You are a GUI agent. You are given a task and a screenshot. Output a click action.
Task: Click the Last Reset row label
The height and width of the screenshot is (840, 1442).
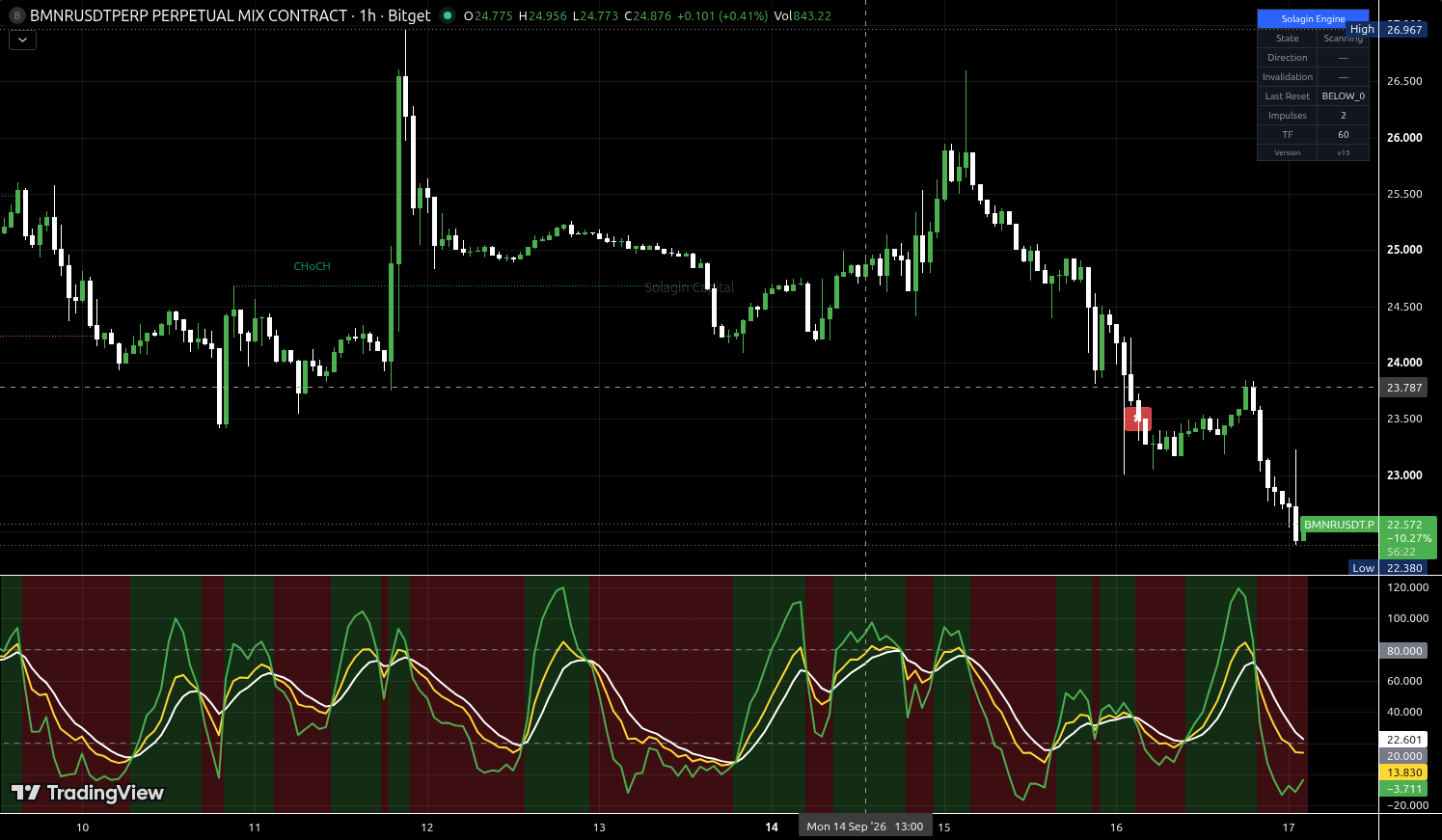coord(1288,96)
